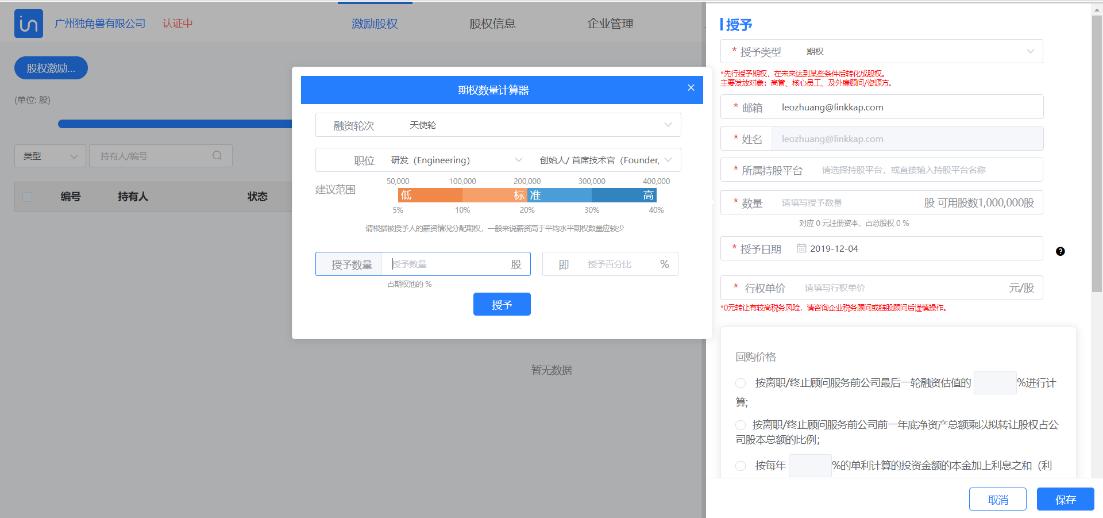1103x518 pixels.
Task: Tick the table header select-all checkbox
Action: (28, 197)
